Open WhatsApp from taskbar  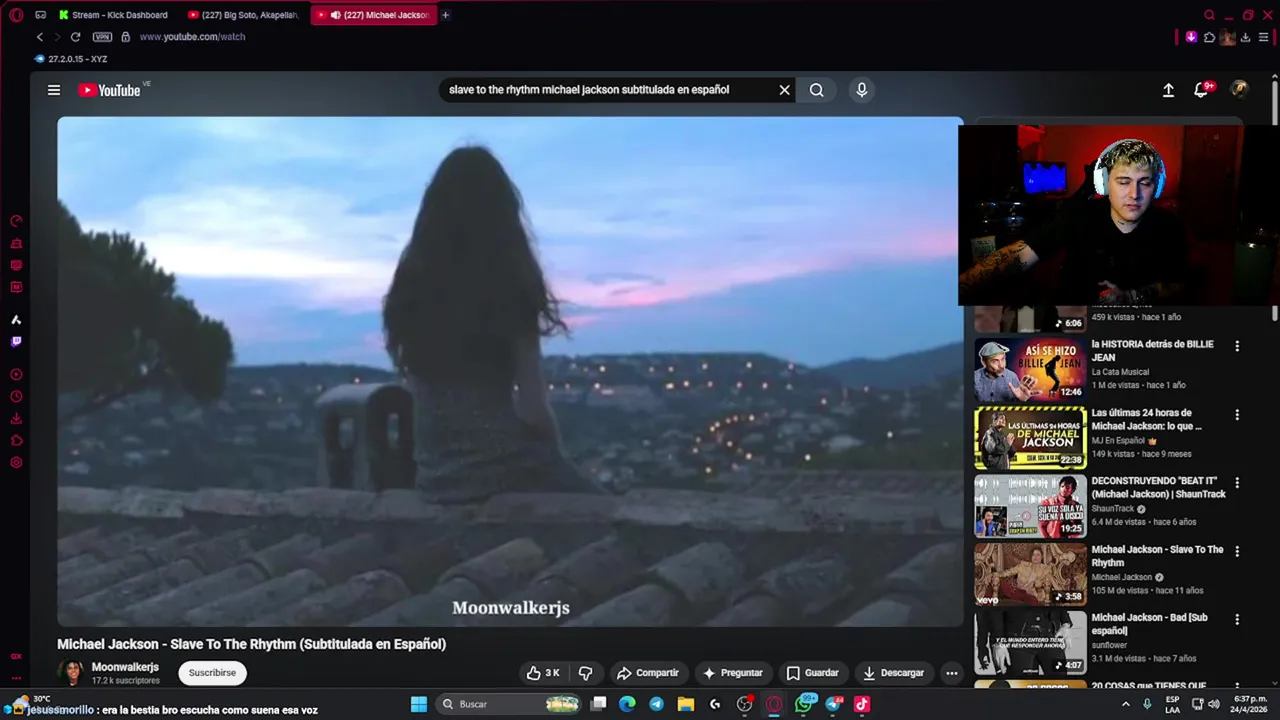click(x=804, y=704)
